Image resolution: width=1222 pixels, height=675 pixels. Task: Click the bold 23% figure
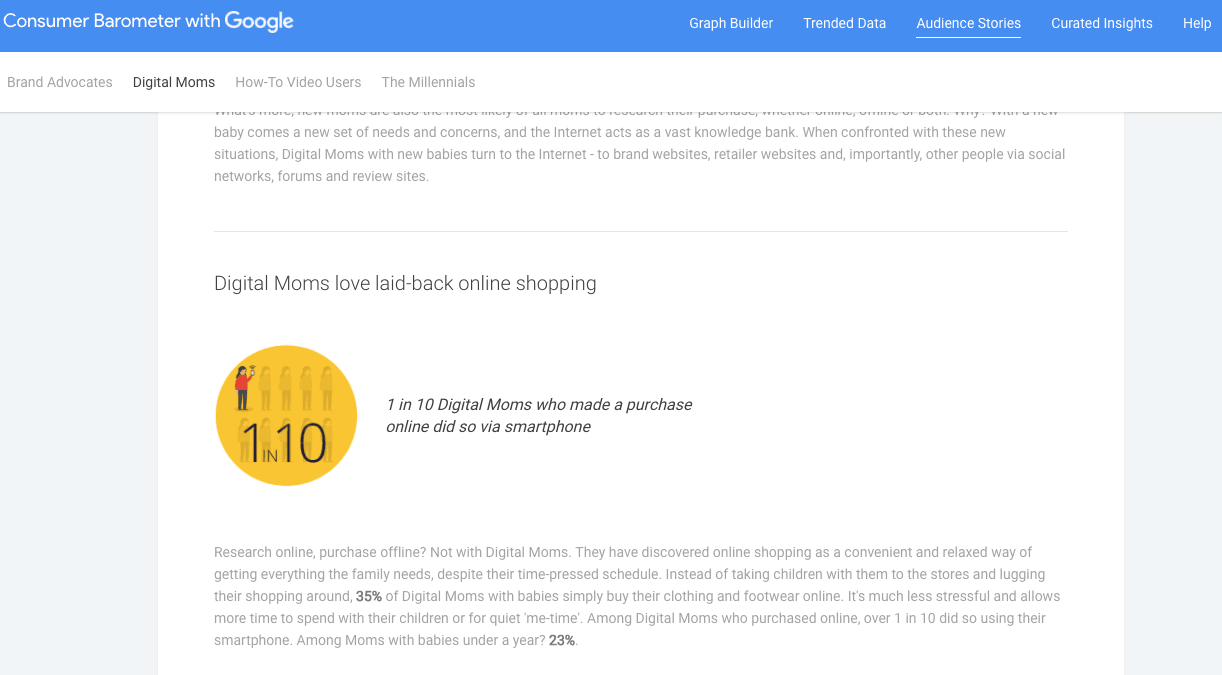[x=561, y=640]
